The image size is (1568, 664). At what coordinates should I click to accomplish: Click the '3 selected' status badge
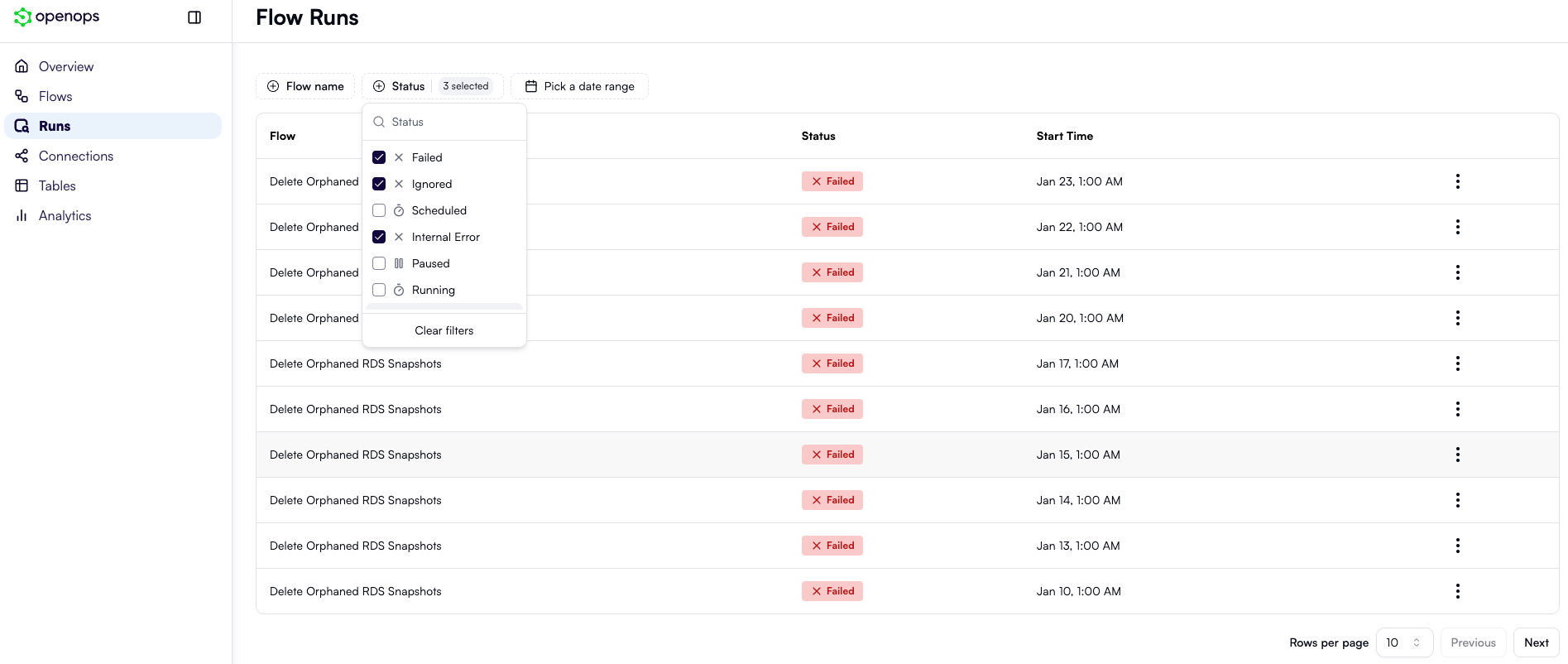click(466, 86)
